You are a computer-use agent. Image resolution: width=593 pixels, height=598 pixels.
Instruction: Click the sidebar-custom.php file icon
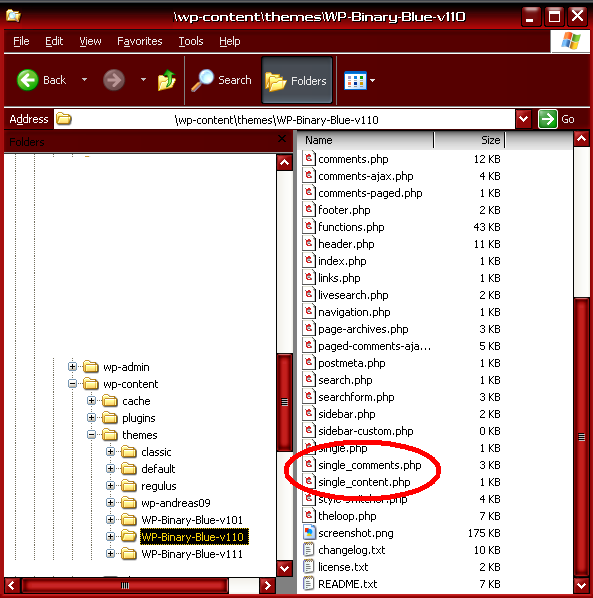click(x=309, y=430)
